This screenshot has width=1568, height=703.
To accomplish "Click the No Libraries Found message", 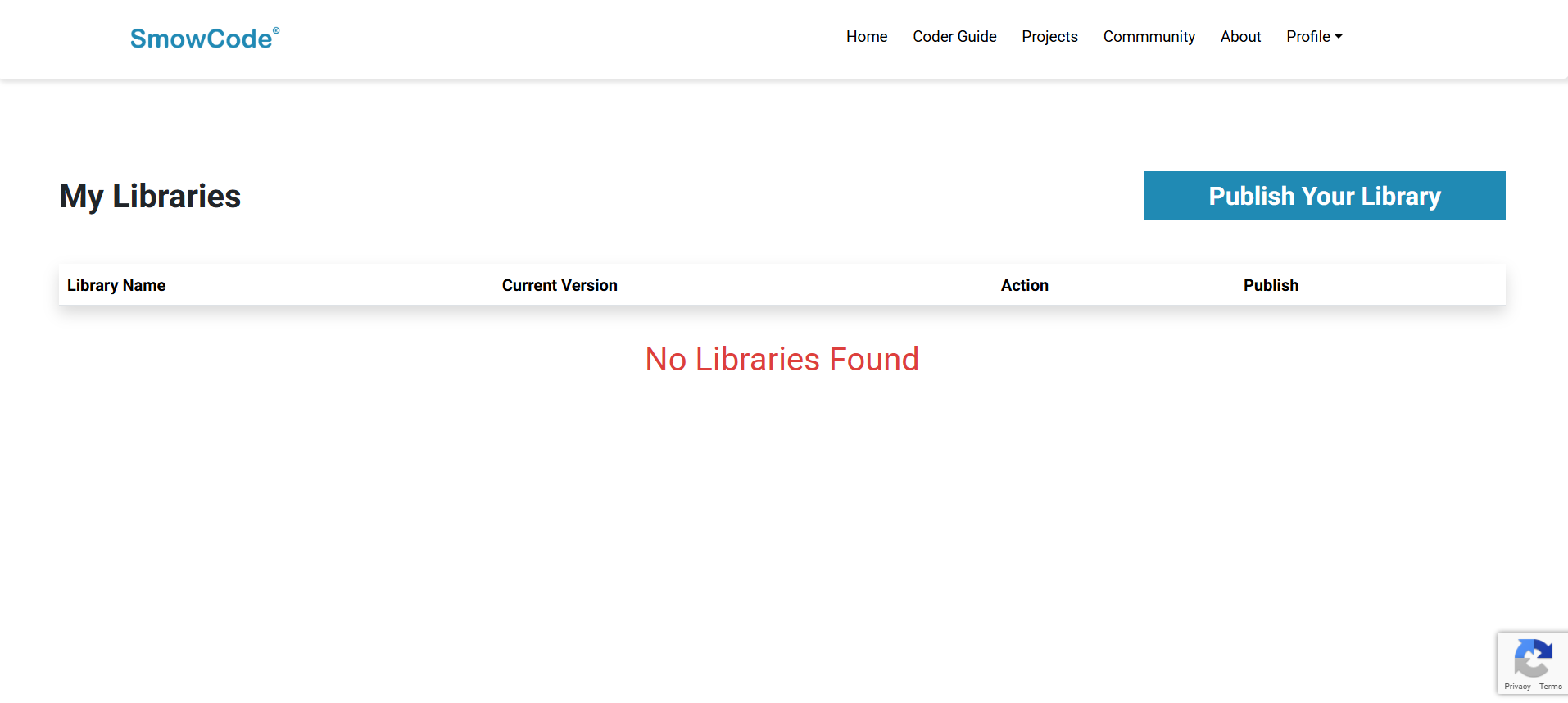I will click(782, 359).
